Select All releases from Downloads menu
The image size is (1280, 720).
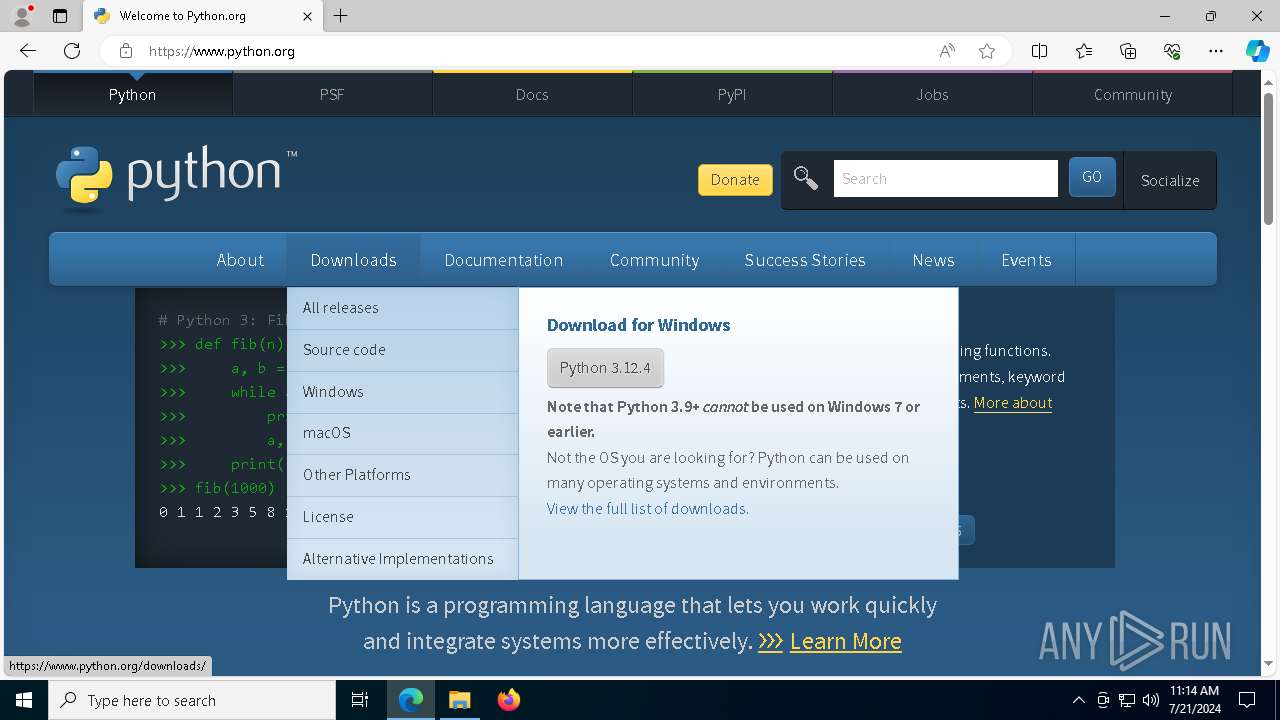[x=402, y=308]
